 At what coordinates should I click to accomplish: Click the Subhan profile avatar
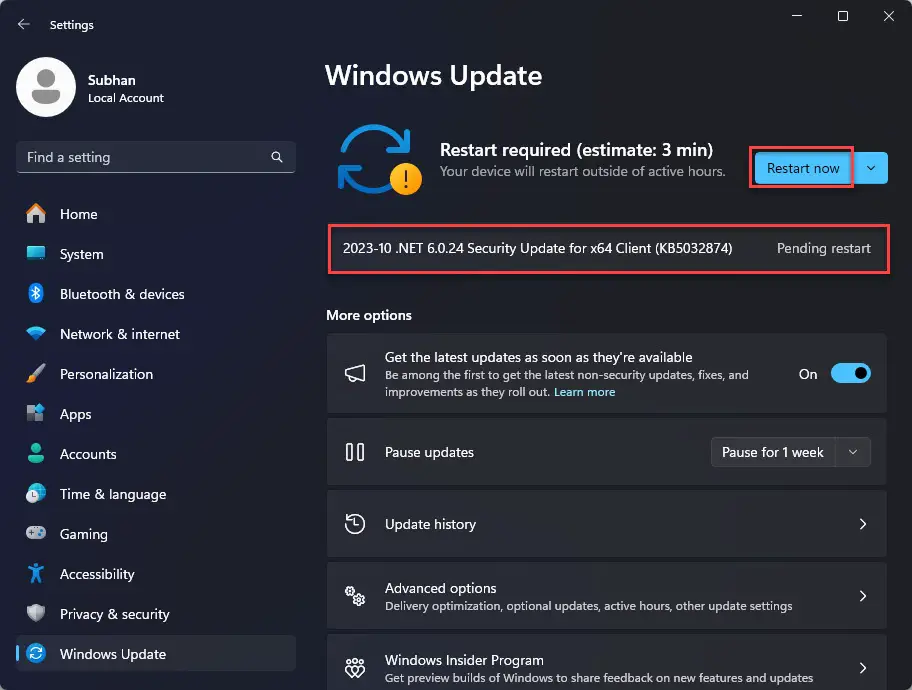point(46,87)
